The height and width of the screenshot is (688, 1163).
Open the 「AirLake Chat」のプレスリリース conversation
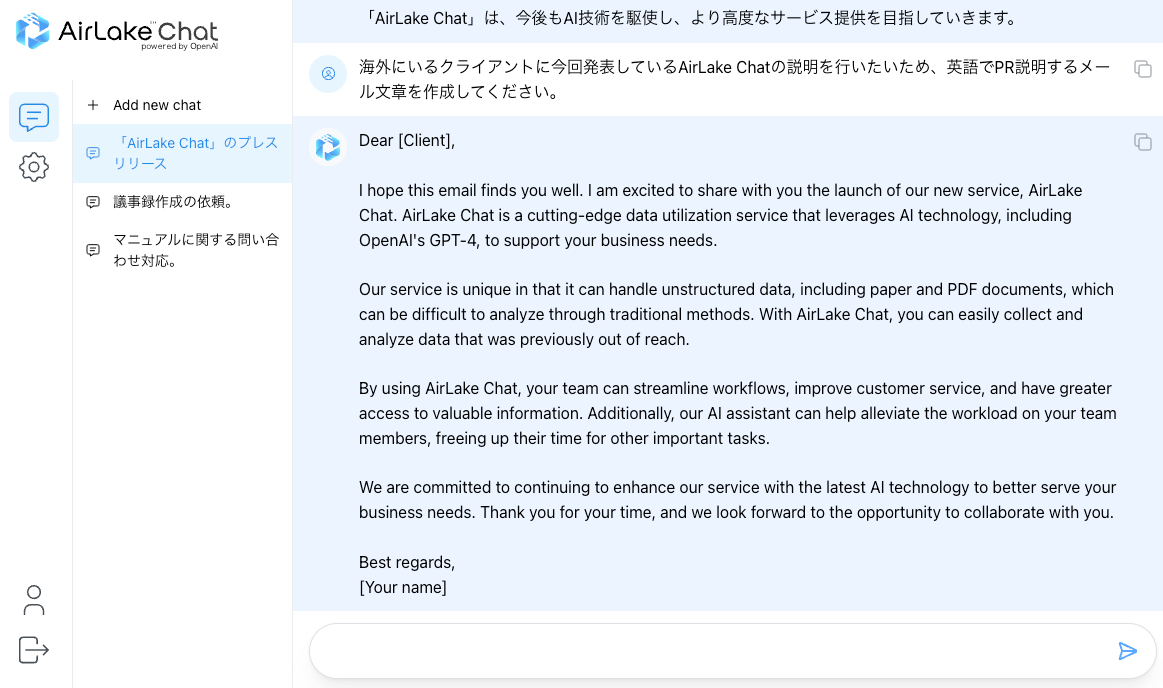[195, 153]
